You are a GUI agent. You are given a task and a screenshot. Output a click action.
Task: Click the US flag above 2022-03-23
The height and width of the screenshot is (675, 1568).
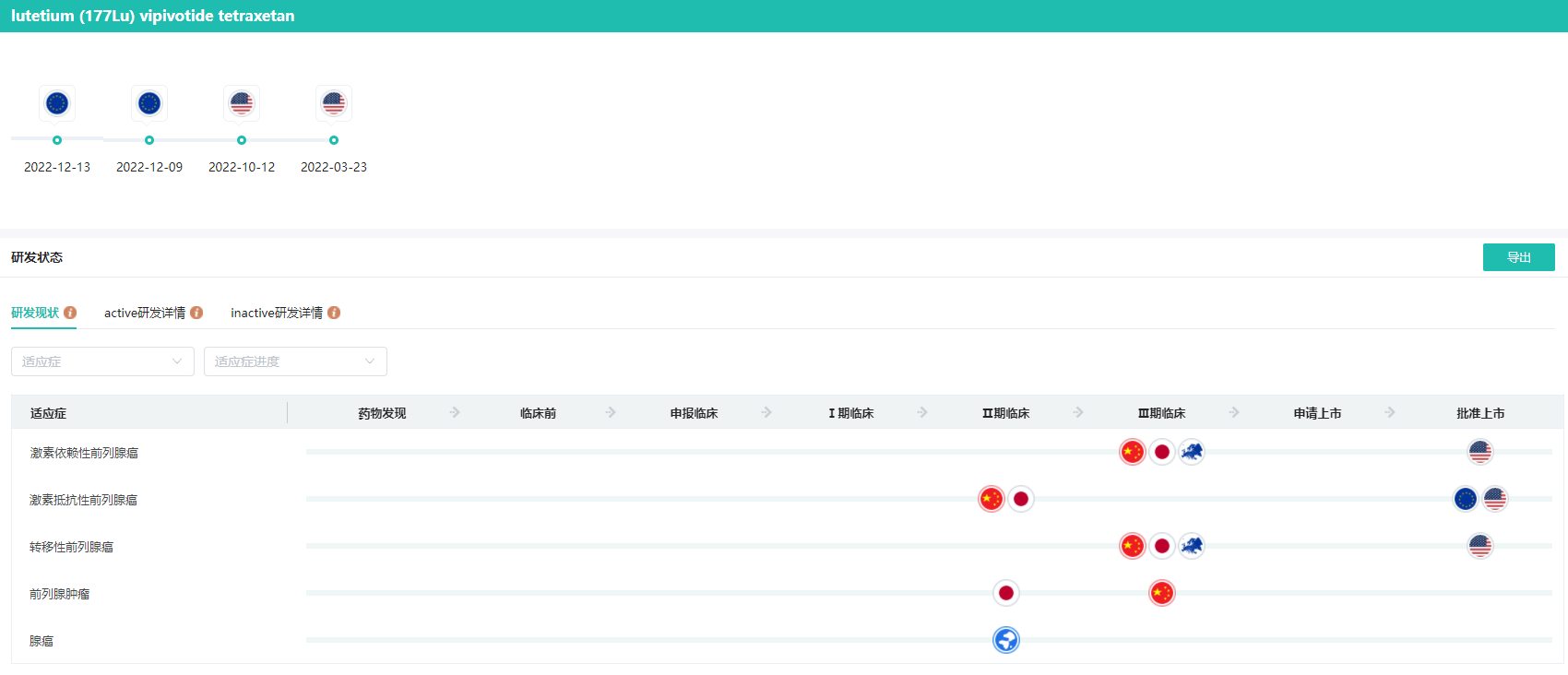334,103
